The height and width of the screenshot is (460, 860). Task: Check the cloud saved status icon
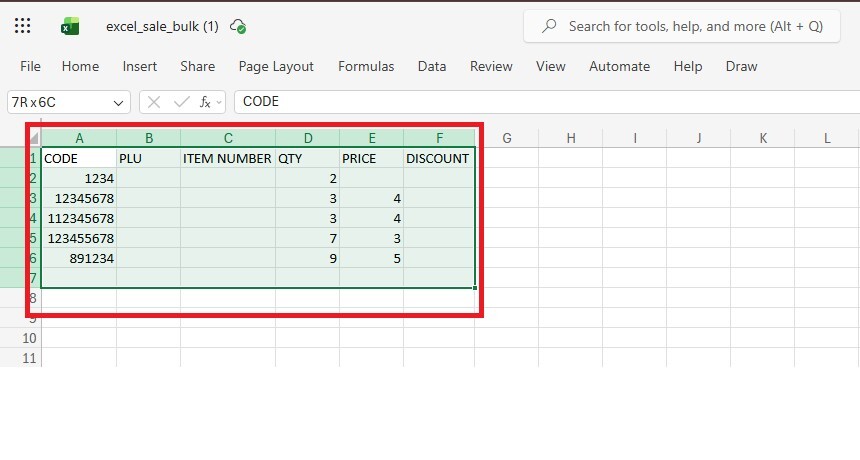tap(238, 26)
